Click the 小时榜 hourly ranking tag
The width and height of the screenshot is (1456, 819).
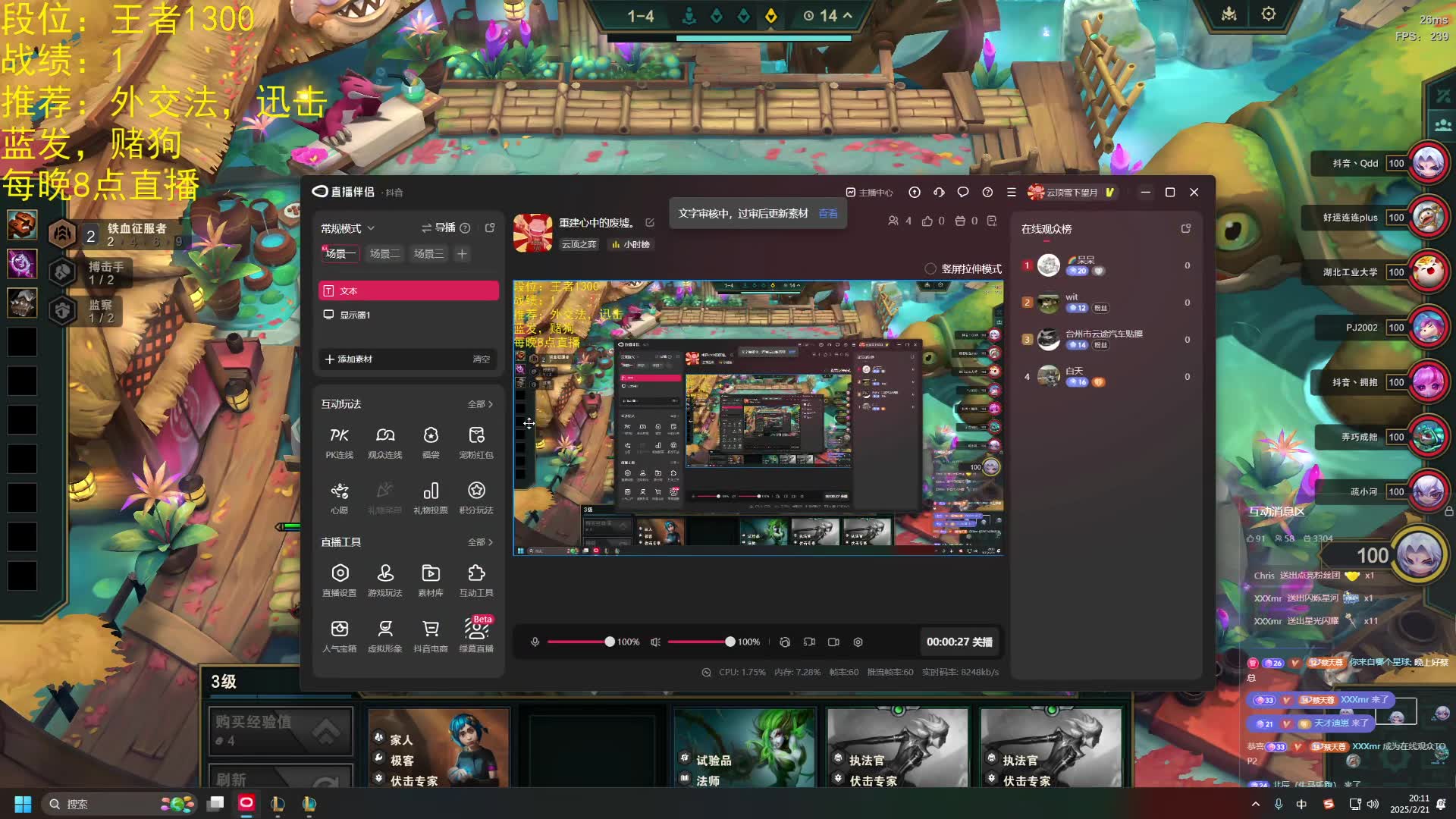click(x=631, y=244)
